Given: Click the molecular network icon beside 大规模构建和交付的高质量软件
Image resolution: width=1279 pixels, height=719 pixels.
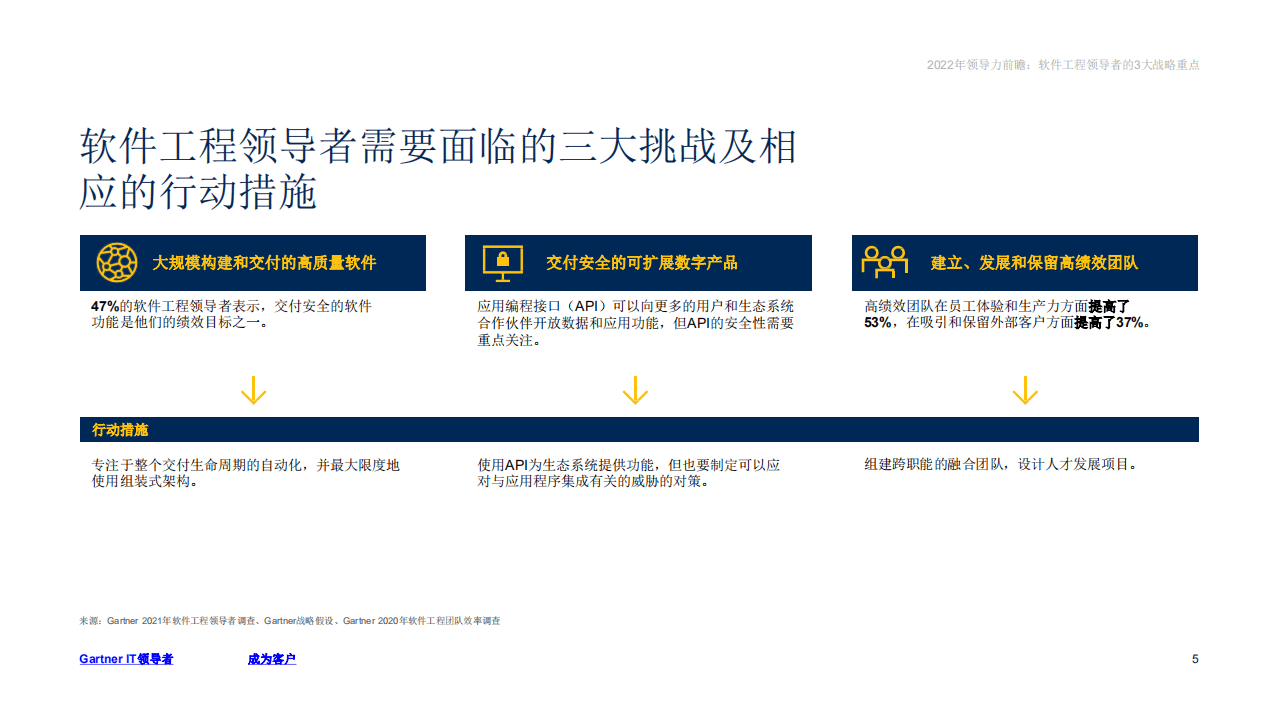Looking at the screenshot, I should pyautogui.click(x=117, y=263).
